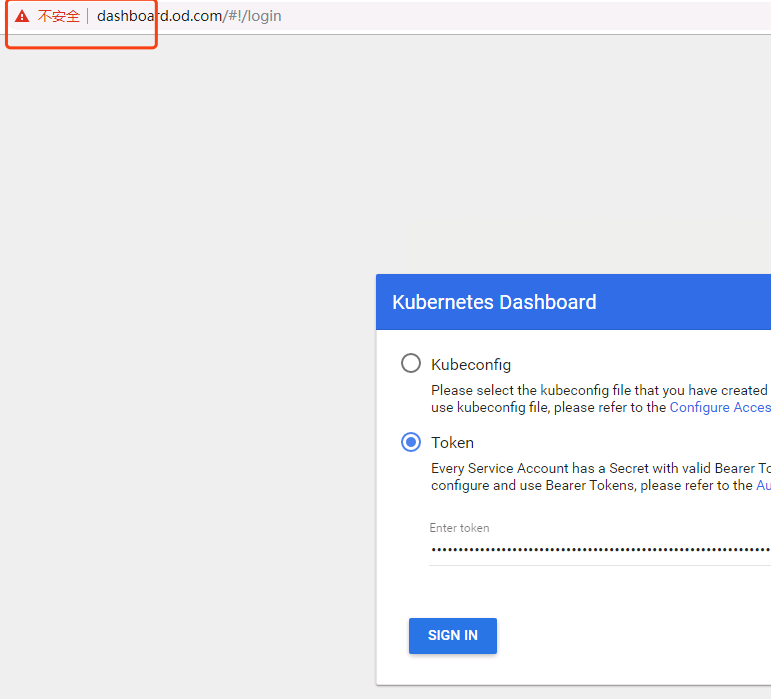Click blank white area right of SIGN IN
Viewport: 771px width, 699px height.
click(x=640, y=636)
